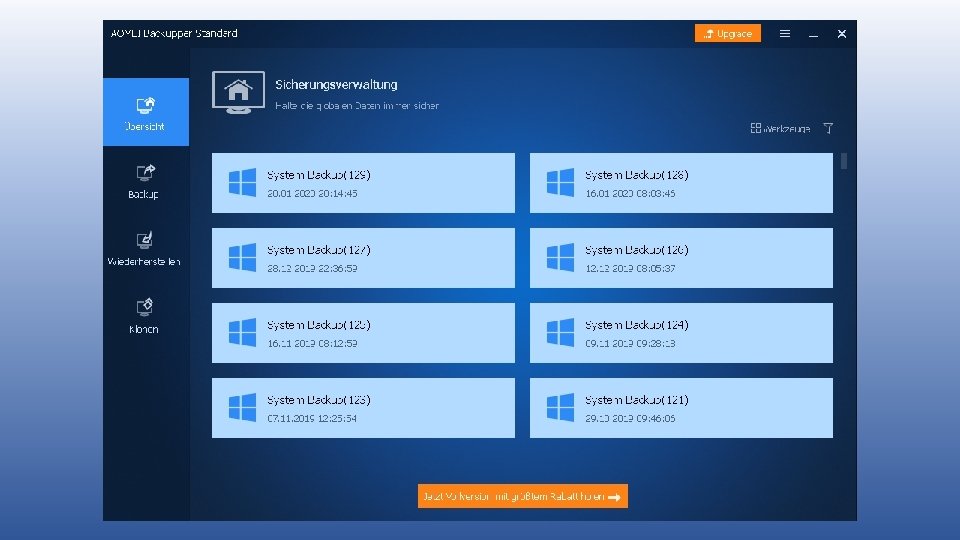Click Windows logo of System Backup(121)
Image resolution: width=960 pixels, height=540 pixels.
pos(560,407)
